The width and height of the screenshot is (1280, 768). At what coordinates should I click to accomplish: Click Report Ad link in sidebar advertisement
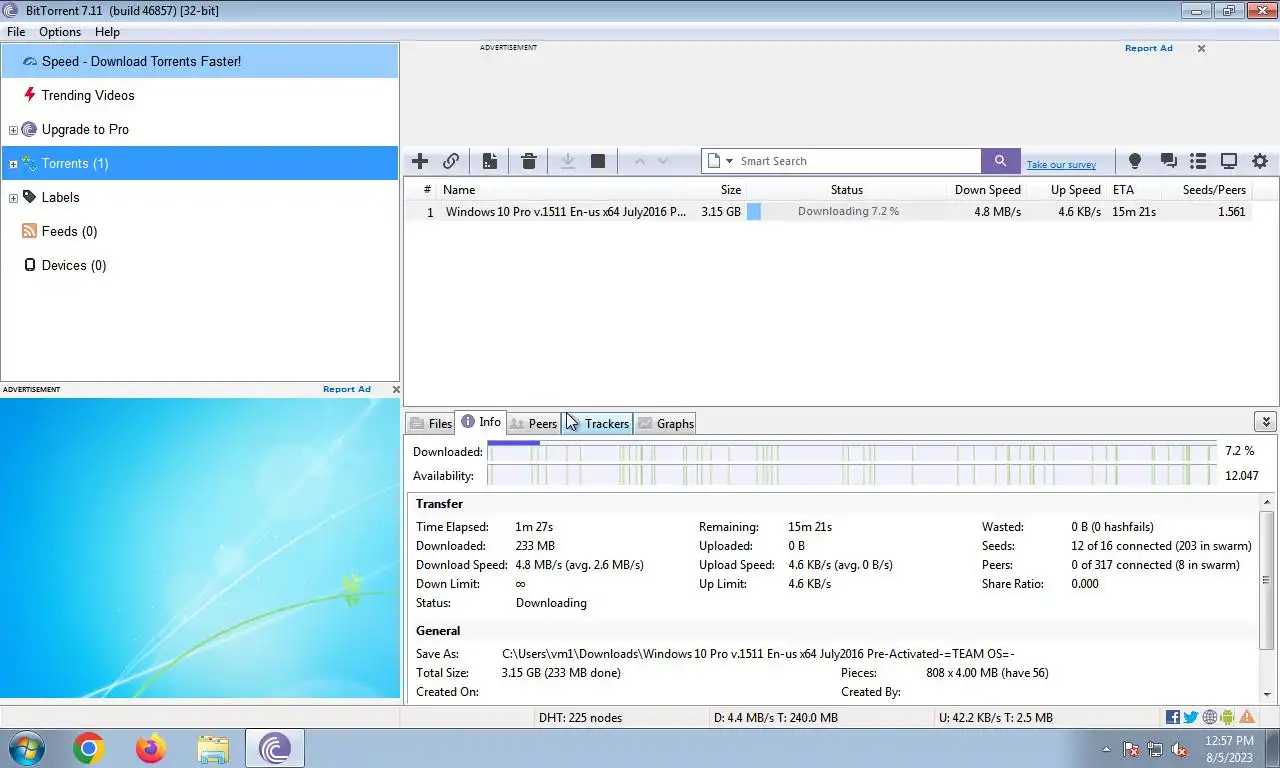coord(346,389)
